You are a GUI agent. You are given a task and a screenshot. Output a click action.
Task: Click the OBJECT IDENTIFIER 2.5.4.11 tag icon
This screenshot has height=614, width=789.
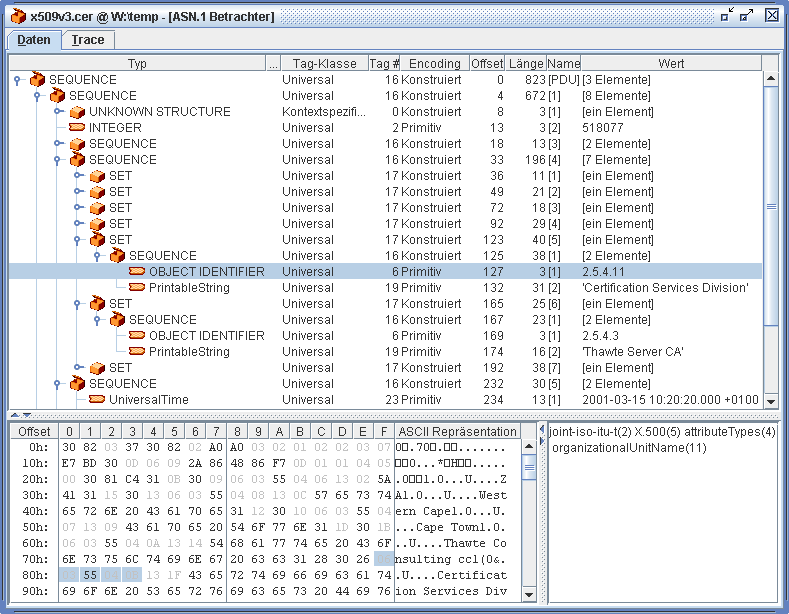coord(137,271)
